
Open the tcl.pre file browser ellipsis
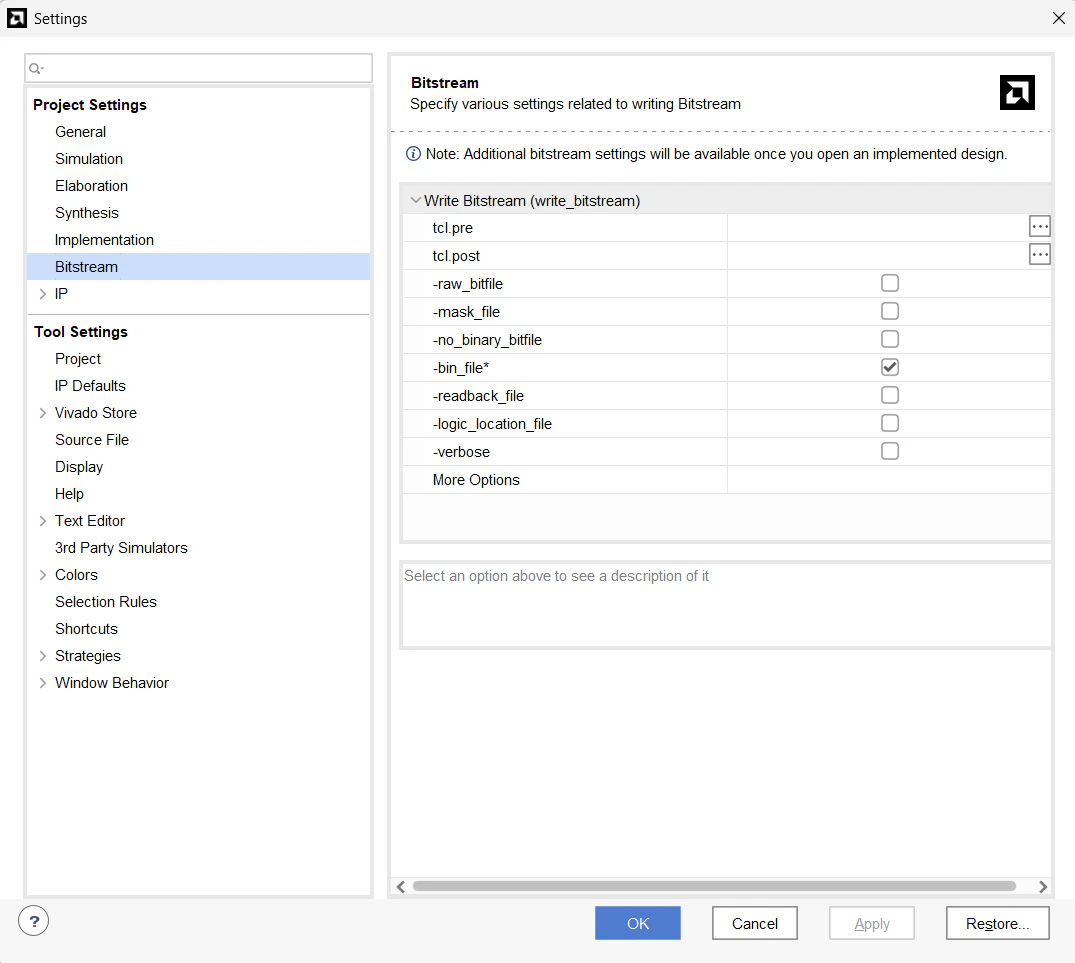tap(1039, 226)
